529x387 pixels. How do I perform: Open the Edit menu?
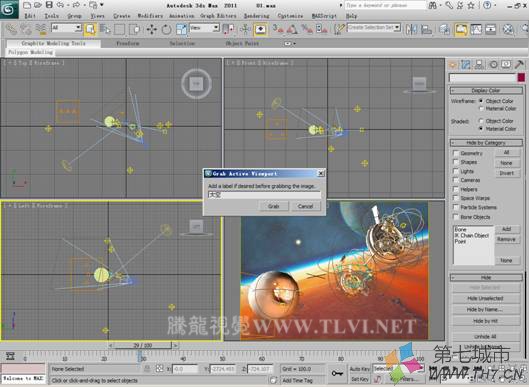[30, 16]
